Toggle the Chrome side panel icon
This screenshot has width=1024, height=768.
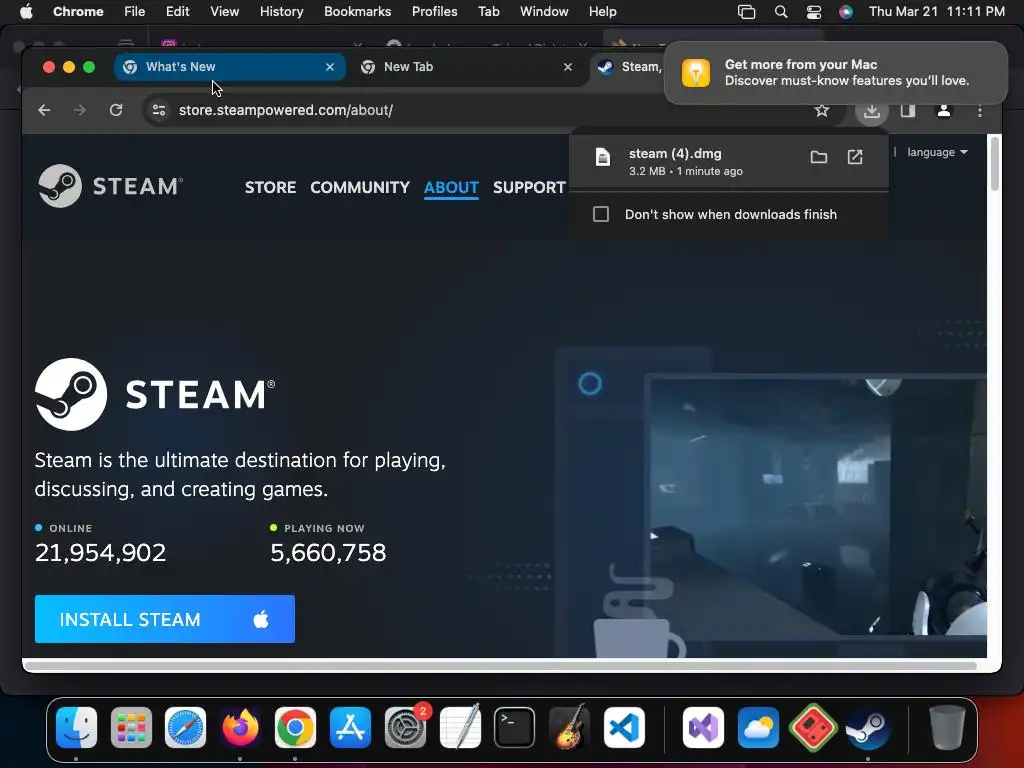click(x=908, y=110)
